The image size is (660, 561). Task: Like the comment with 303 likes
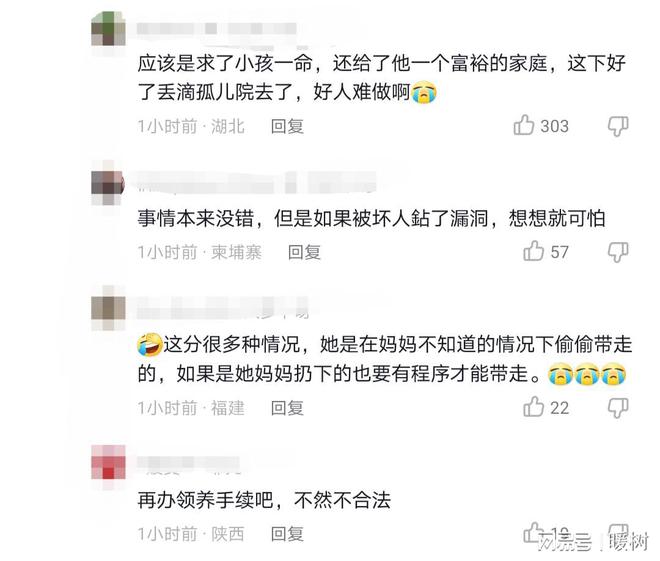click(x=524, y=125)
